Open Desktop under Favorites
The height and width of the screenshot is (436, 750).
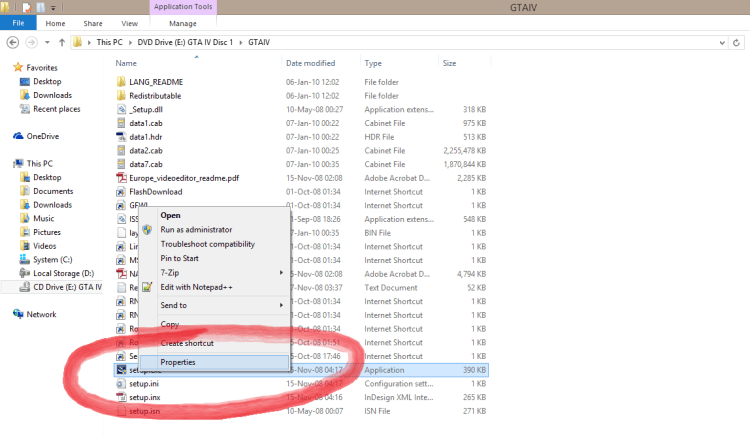coord(47,81)
